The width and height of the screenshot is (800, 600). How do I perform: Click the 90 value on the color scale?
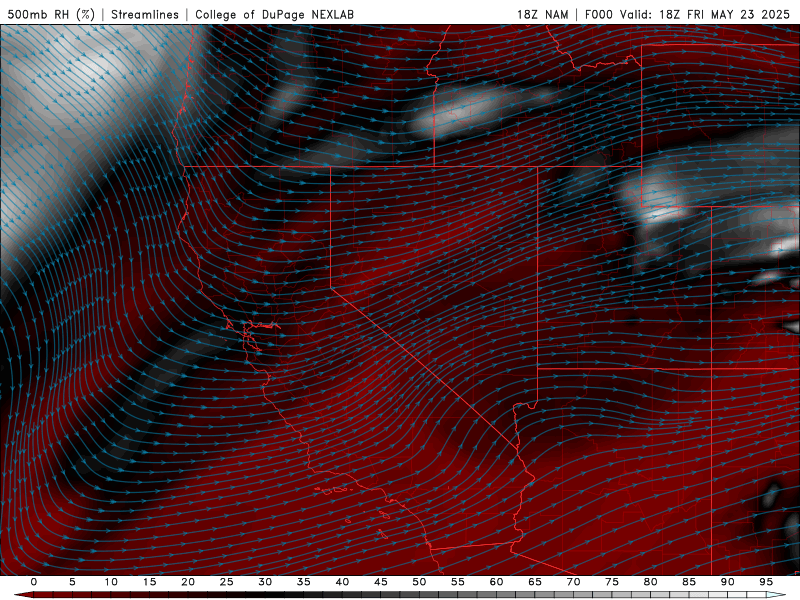[727, 582]
